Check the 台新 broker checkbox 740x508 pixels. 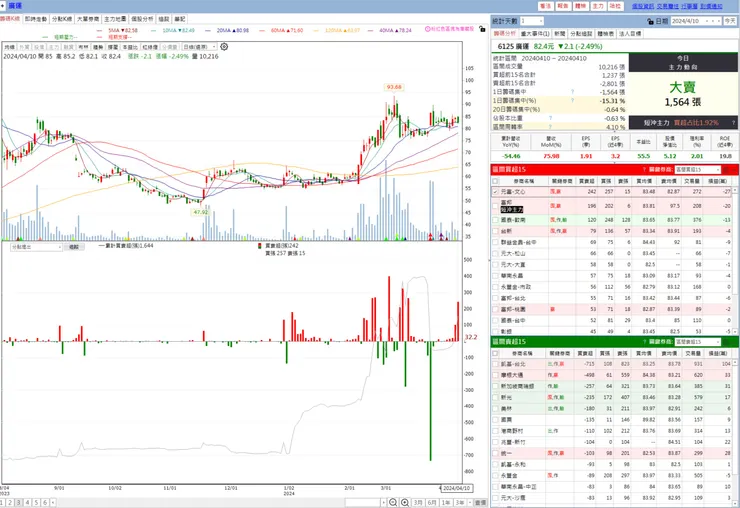(x=495, y=231)
